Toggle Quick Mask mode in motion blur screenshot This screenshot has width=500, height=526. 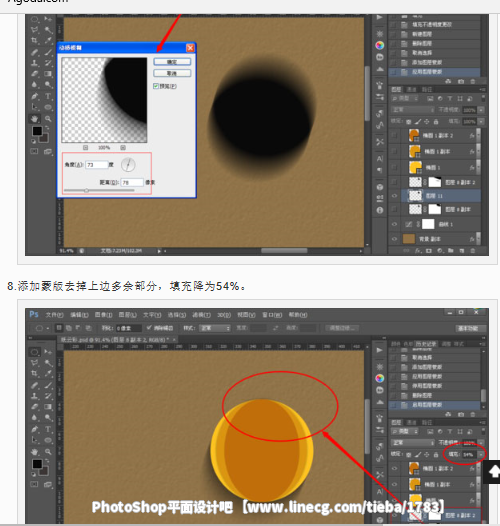coord(34,151)
